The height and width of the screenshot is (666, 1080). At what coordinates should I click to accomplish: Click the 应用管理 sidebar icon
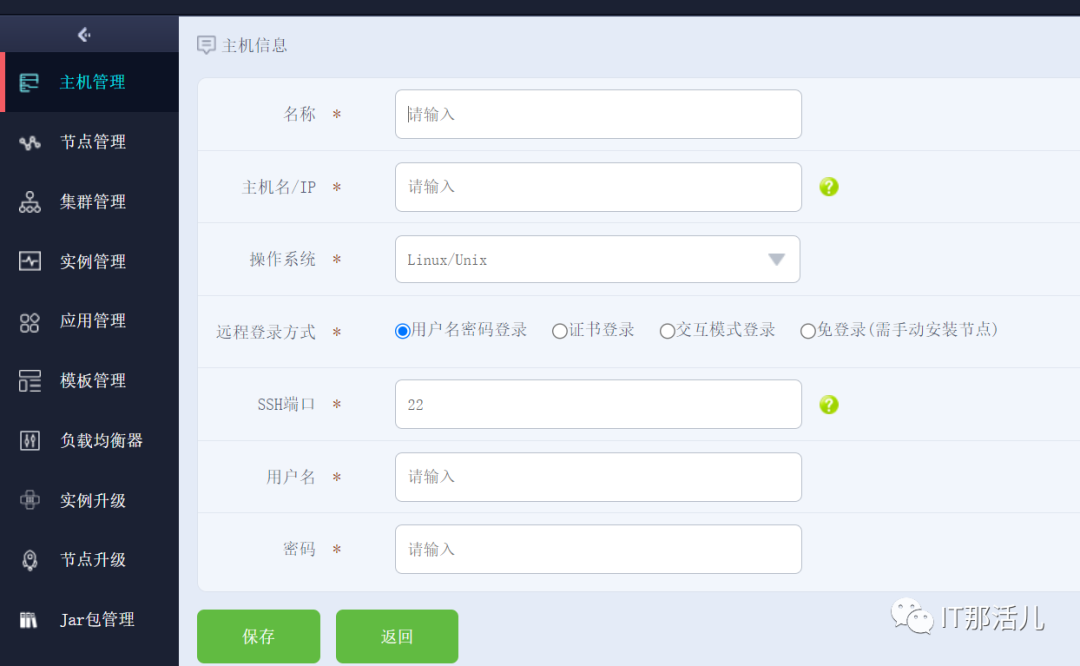click(30, 322)
